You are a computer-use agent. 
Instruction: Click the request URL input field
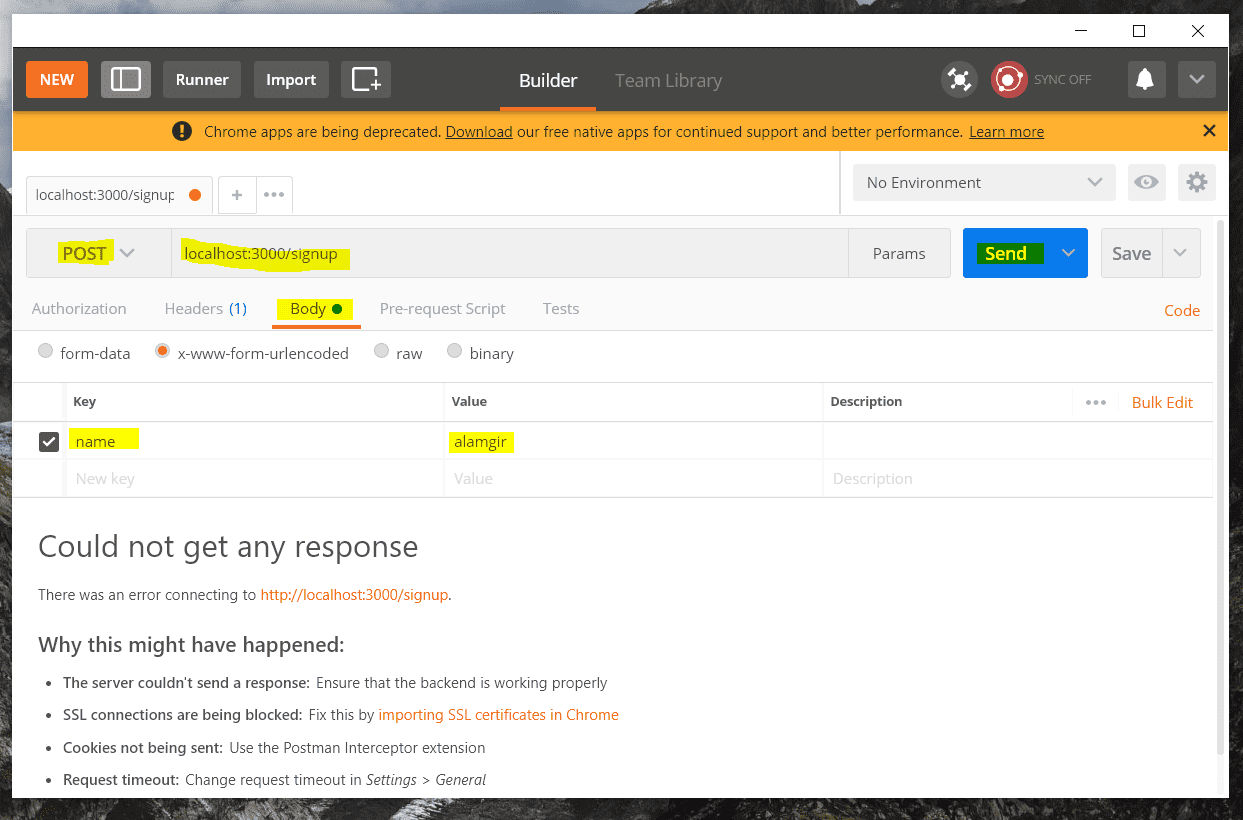510,253
